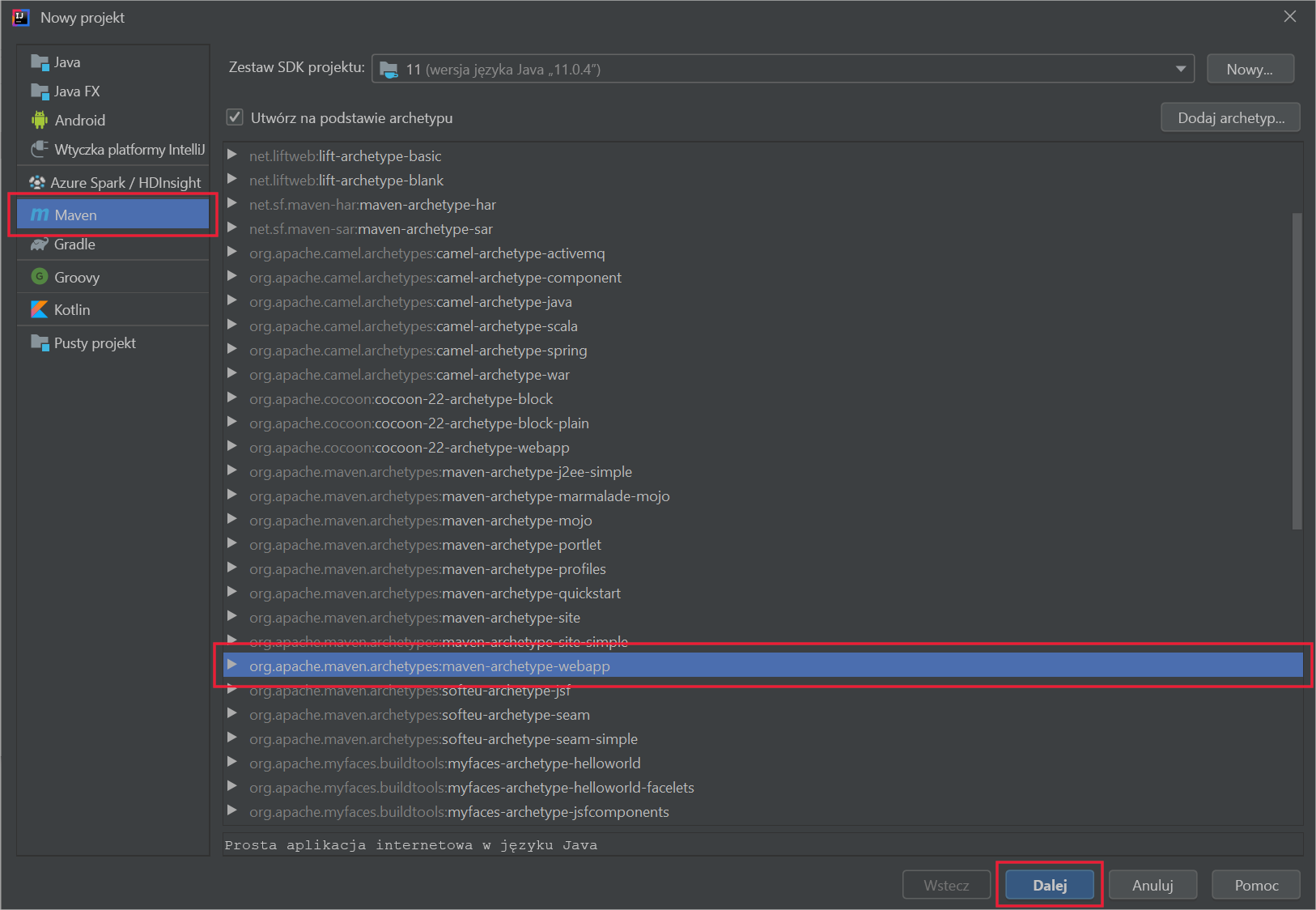Viewport: 1316px width, 910px height.
Task: Toggle 'Utwórz na podstawie archetypu' checkbox
Action: coord(235,117)
